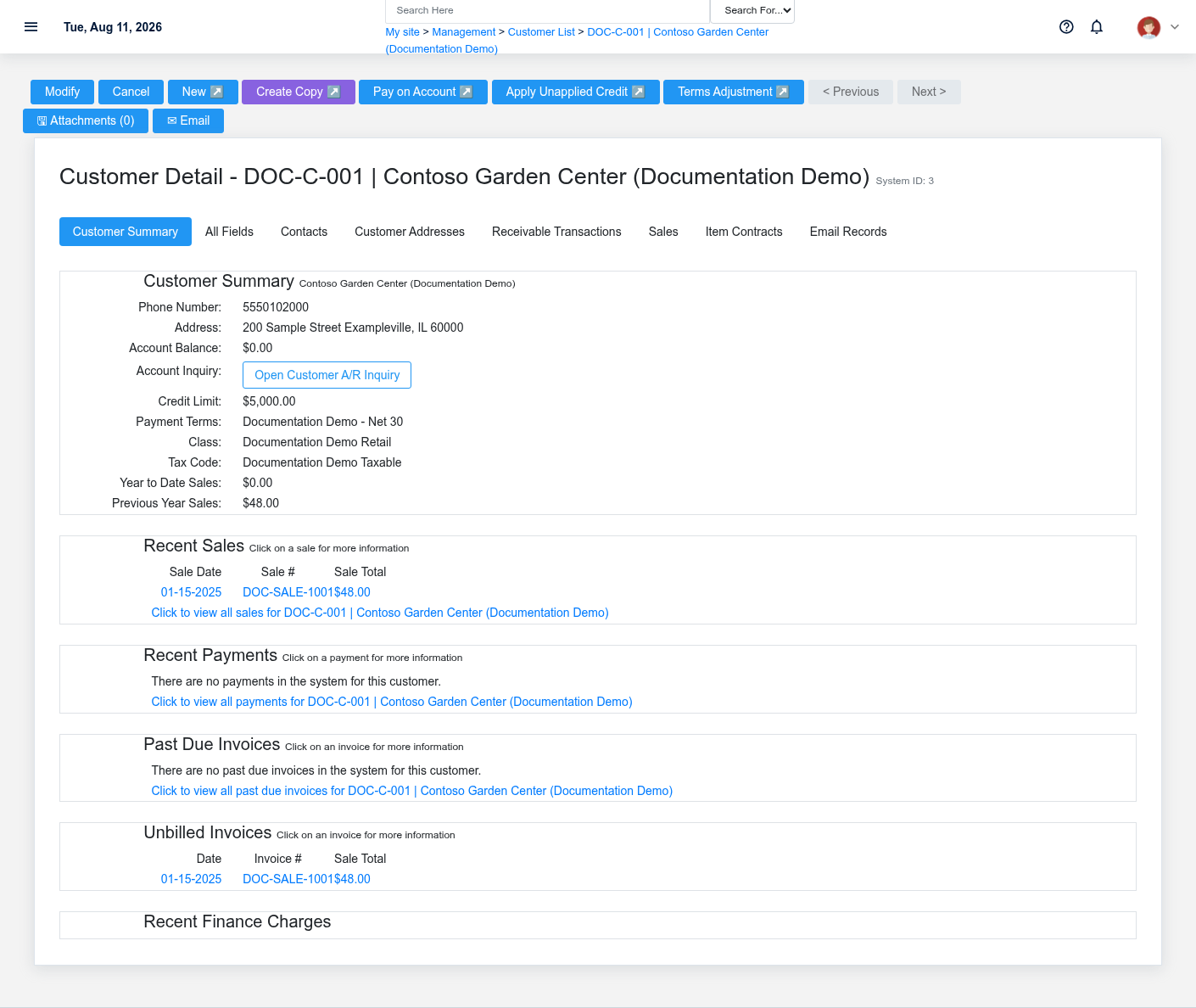
Task: Follow the Management breadcrumb link
Action: 464,32
